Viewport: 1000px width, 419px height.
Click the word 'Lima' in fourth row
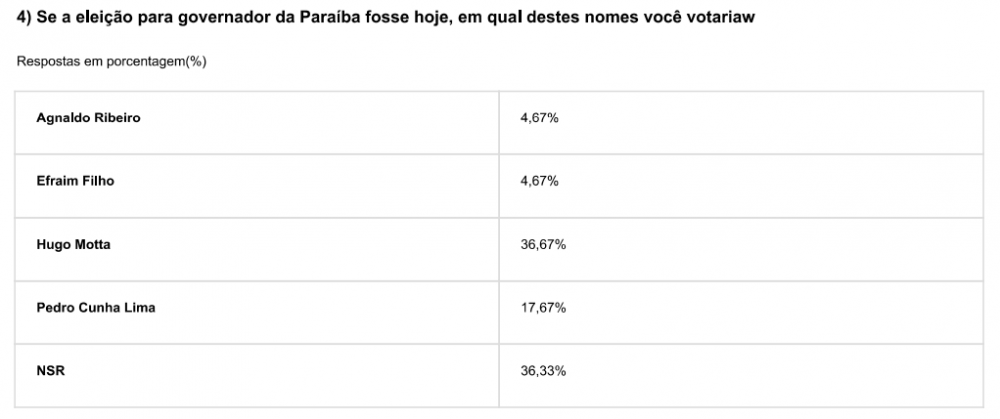pyautogui.click(x=141, y=308)
